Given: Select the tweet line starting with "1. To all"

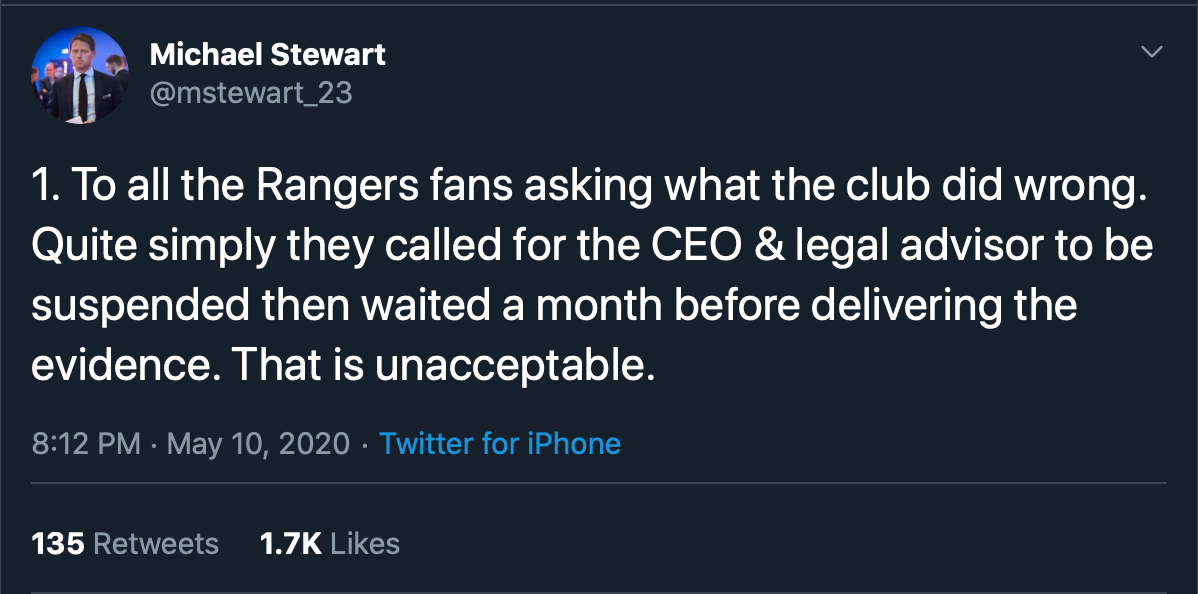Looking at the screenshot, I should (x=590, y=187).
